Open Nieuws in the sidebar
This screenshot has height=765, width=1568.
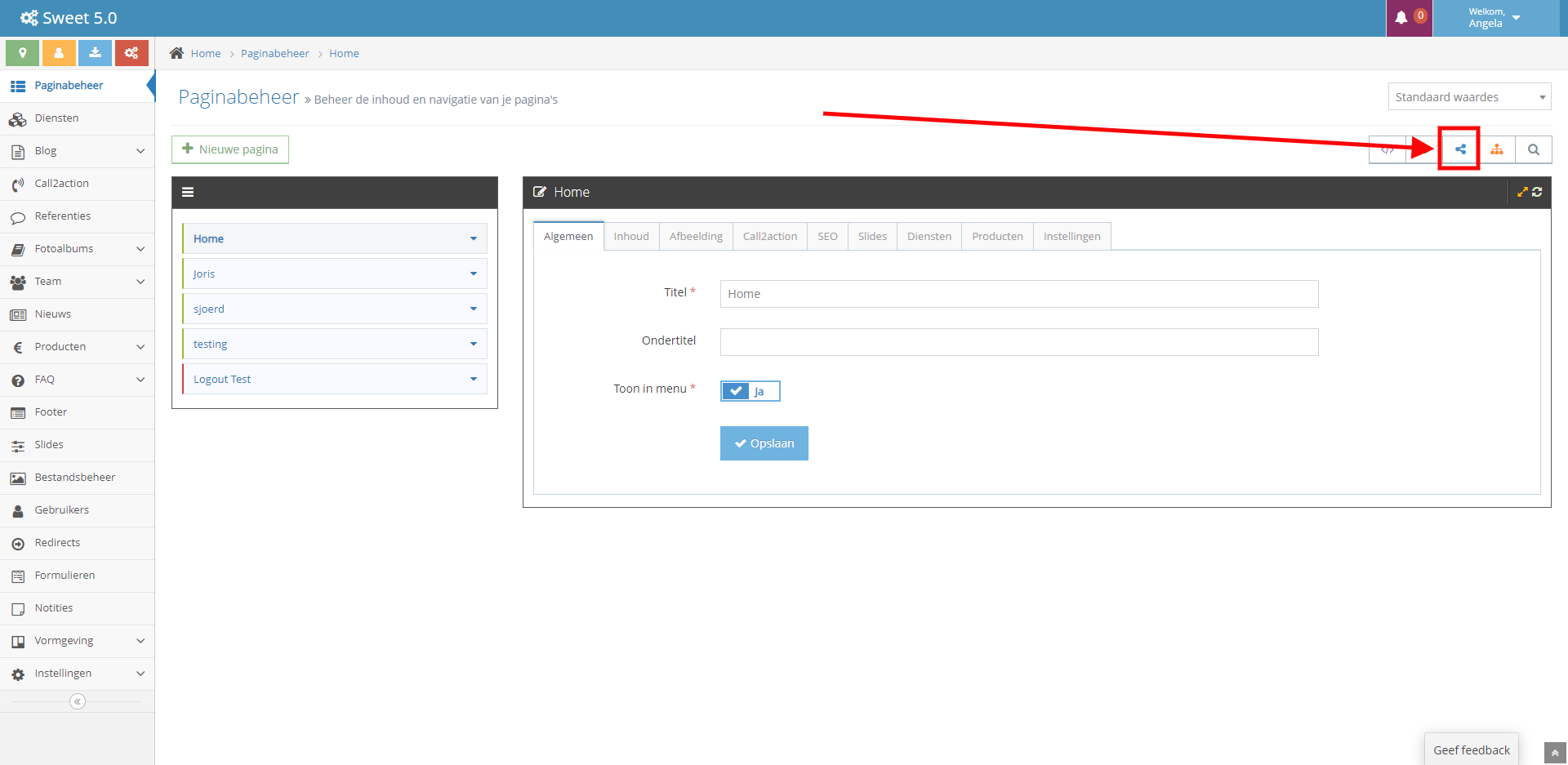pos(78,314)
